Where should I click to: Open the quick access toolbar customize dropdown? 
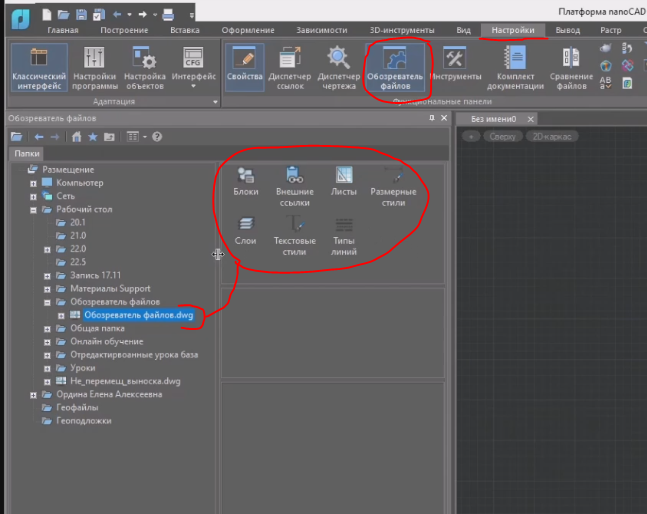coord(191,15)
